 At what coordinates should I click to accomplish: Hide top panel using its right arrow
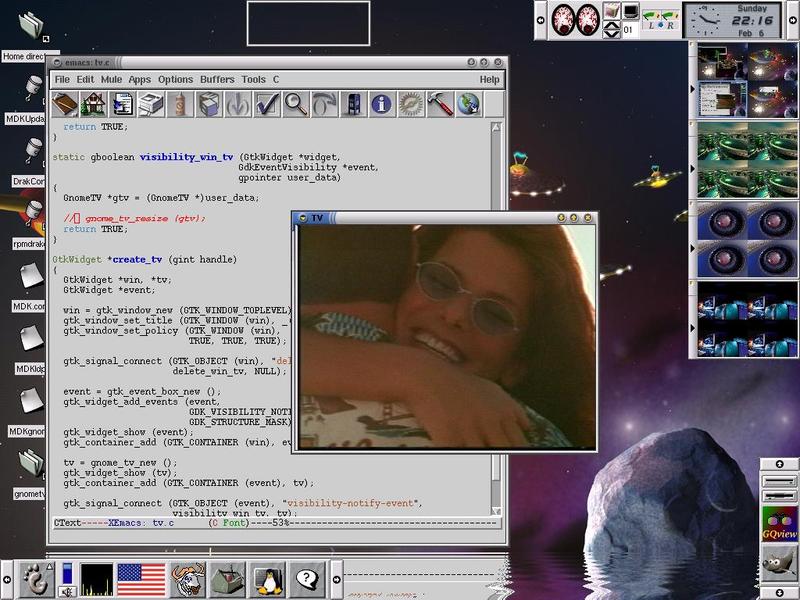pyautogui.click(x=793, y=20)
